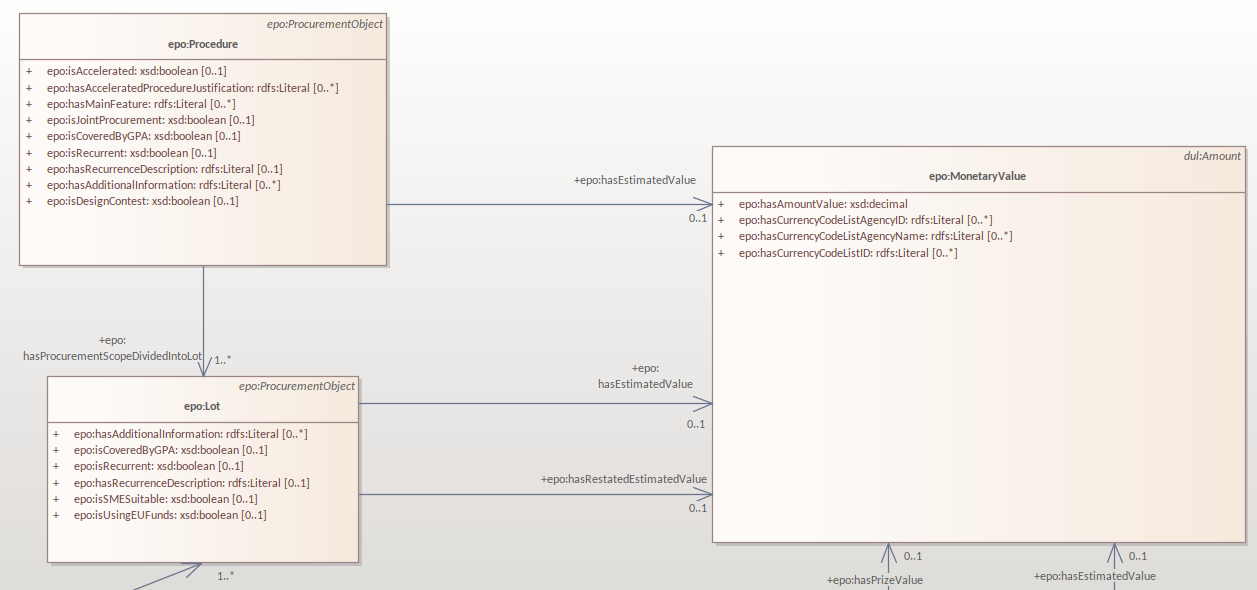Click the dul:Amount stereotype label

coord(1211,156)
